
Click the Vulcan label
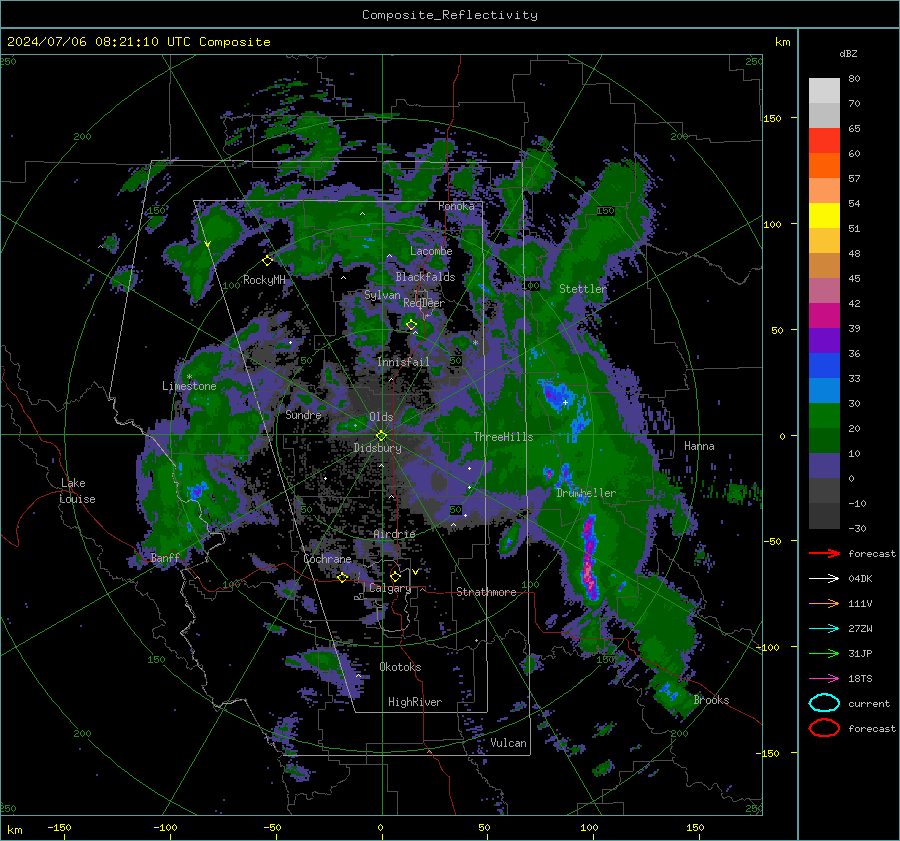coord(508,743)
